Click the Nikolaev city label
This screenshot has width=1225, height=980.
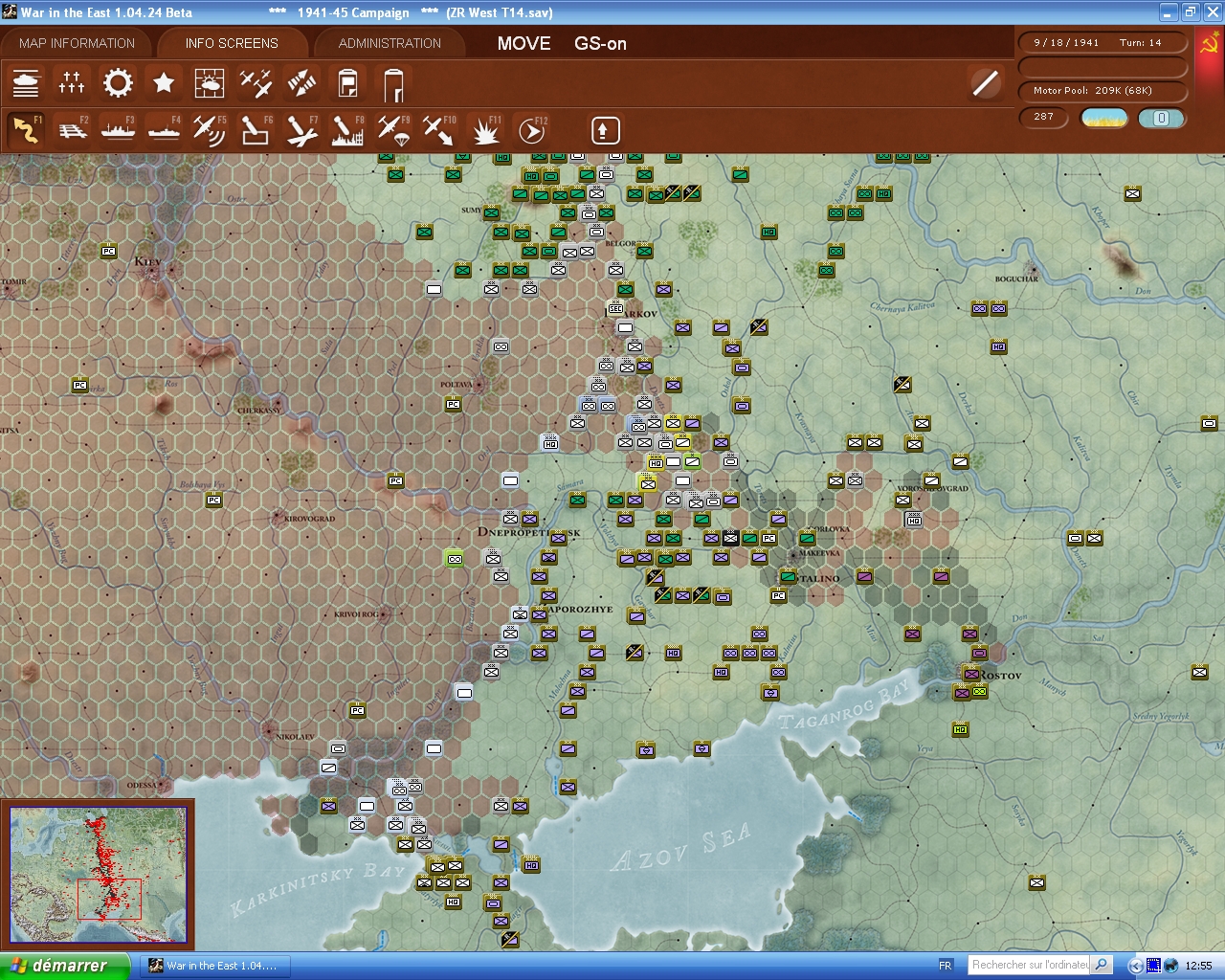(x=295, y=737)
